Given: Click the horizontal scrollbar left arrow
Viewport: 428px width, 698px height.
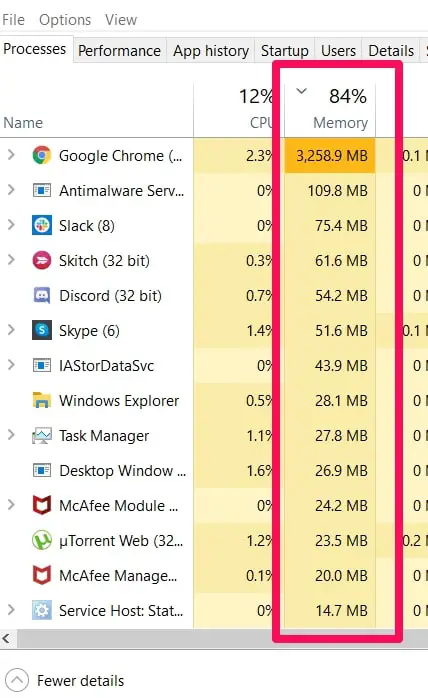Looking at the screenshot, I should [x=6, y=639].
